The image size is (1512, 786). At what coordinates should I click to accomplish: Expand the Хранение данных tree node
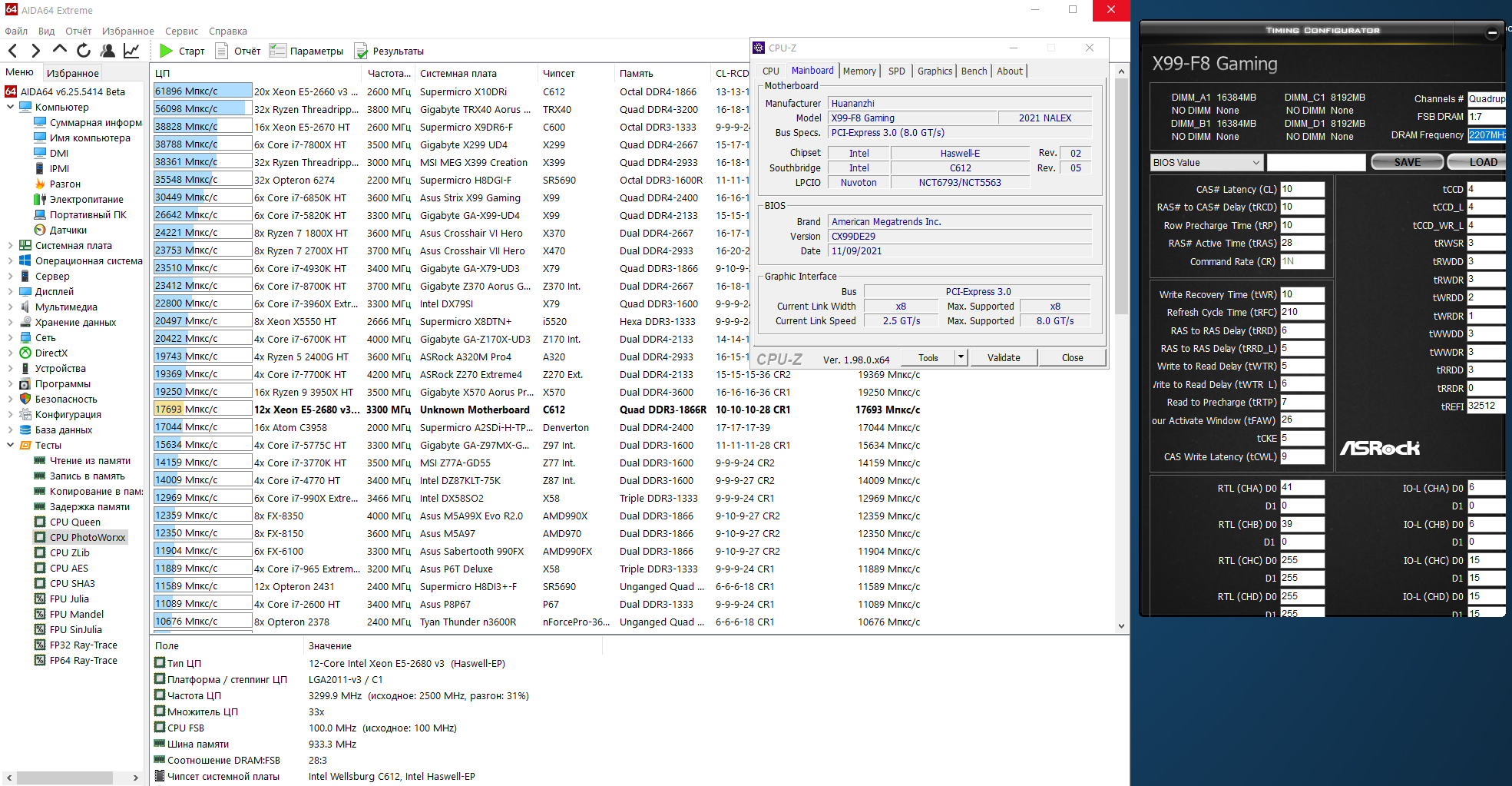[x=10, y=322]
